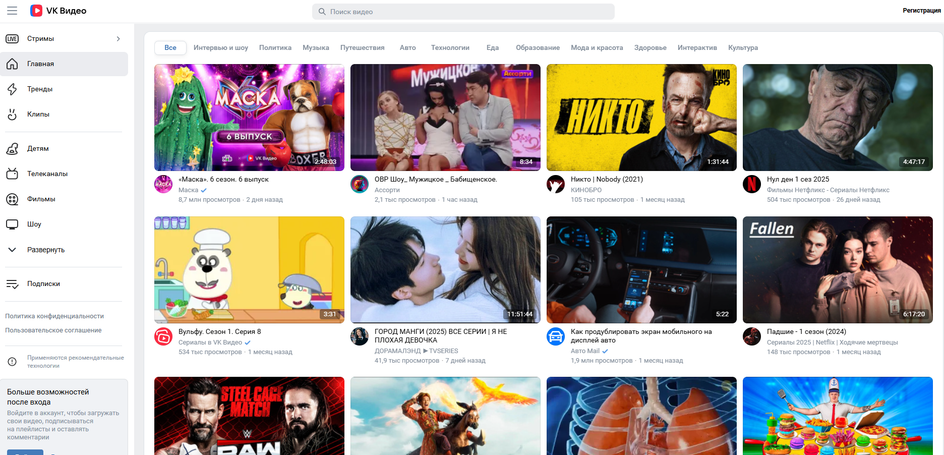Open the hamburger menu icon
This screenshot has height=455, width=944.
12,11
